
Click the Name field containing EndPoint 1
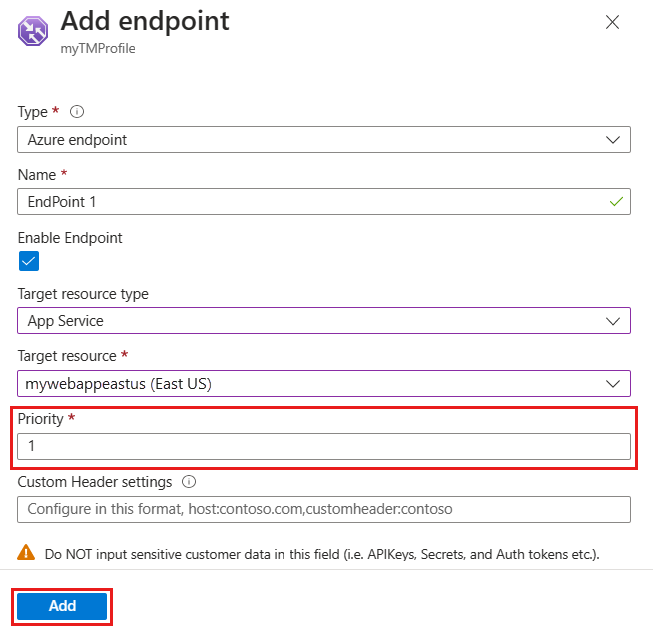(x=310, y=201)
